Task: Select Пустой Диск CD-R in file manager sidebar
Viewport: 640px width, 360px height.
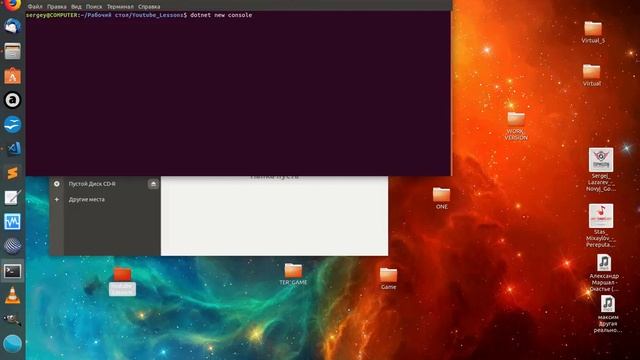Action: (92, 184)
